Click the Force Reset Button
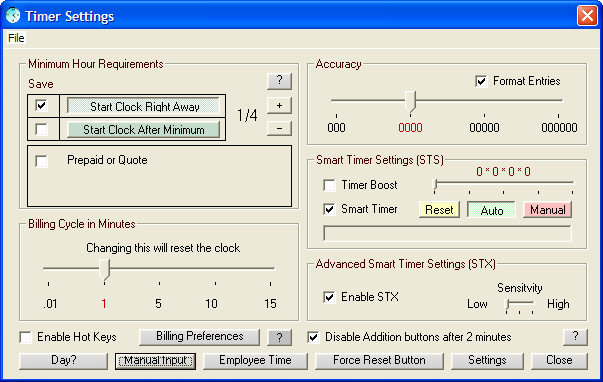The width and height of the screenshot is (603, 382). 379,361
